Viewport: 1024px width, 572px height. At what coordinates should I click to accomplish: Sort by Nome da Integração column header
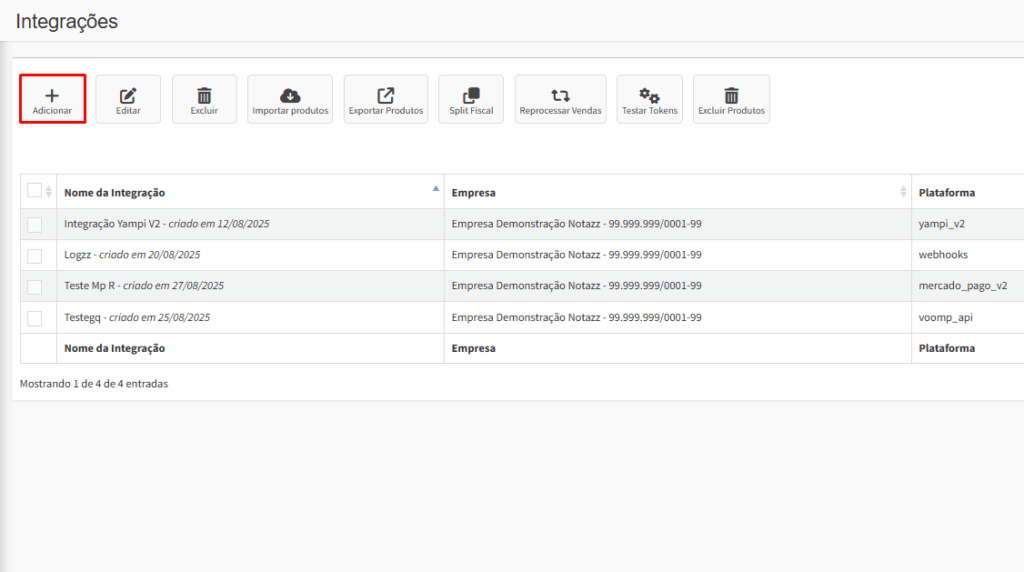tap(115, 192)
